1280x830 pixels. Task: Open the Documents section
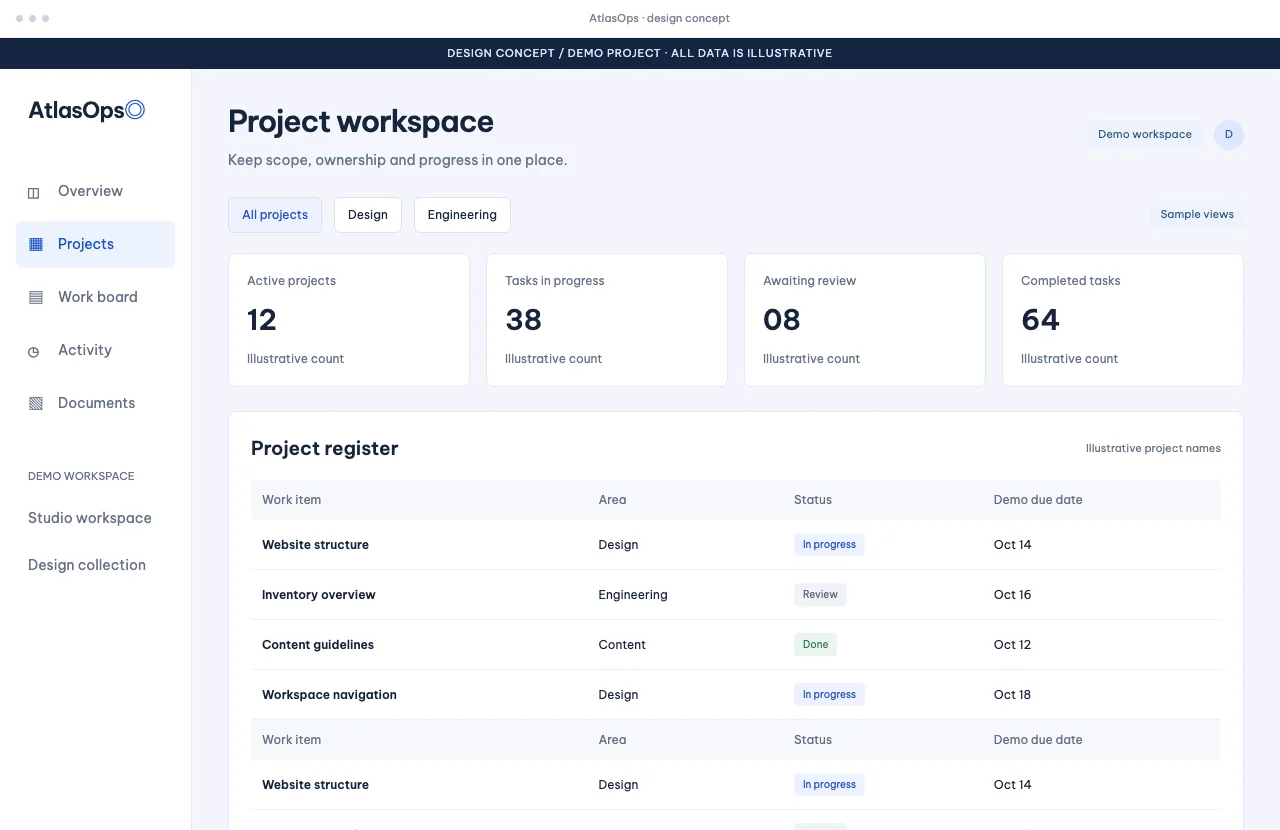(95, 403)
